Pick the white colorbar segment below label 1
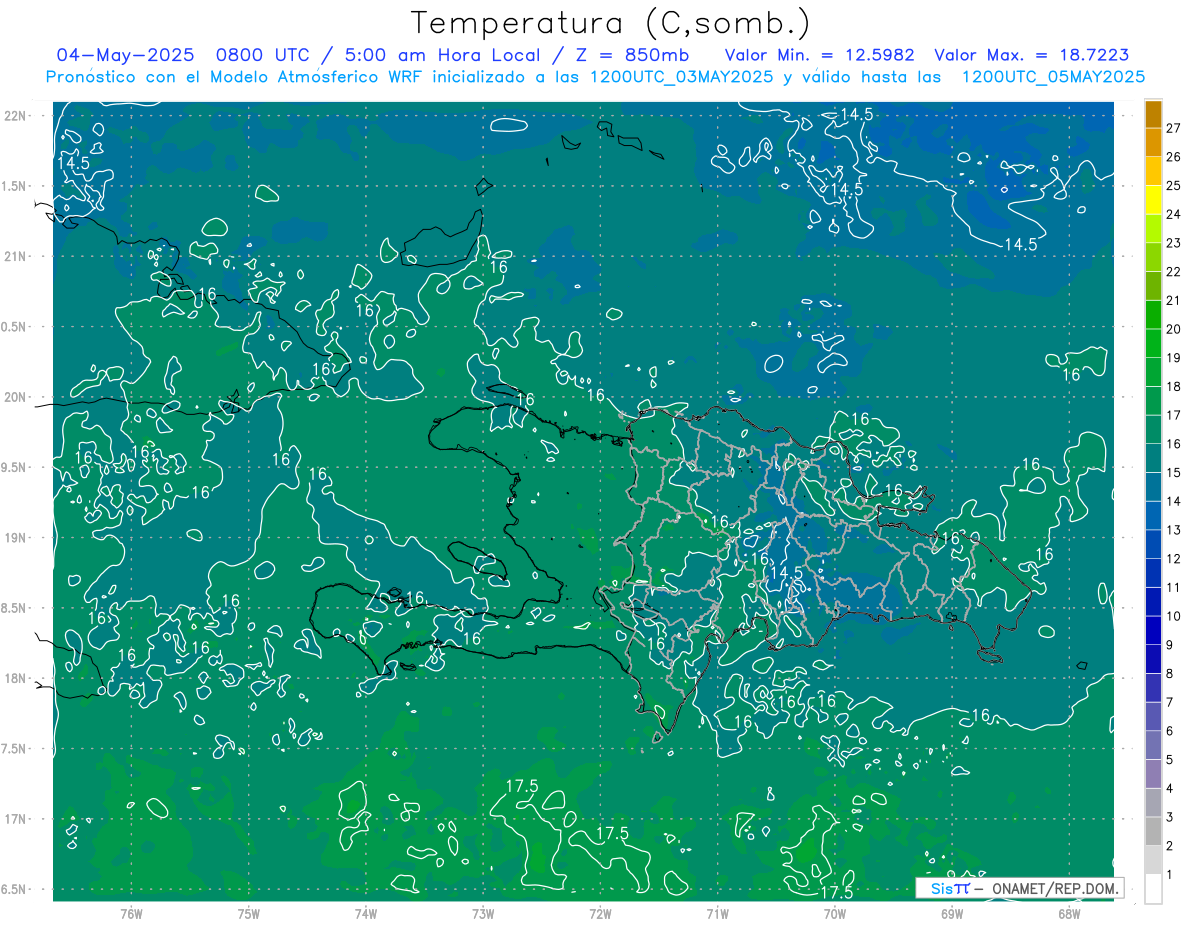1200x927 pixels. (1153, 889)
